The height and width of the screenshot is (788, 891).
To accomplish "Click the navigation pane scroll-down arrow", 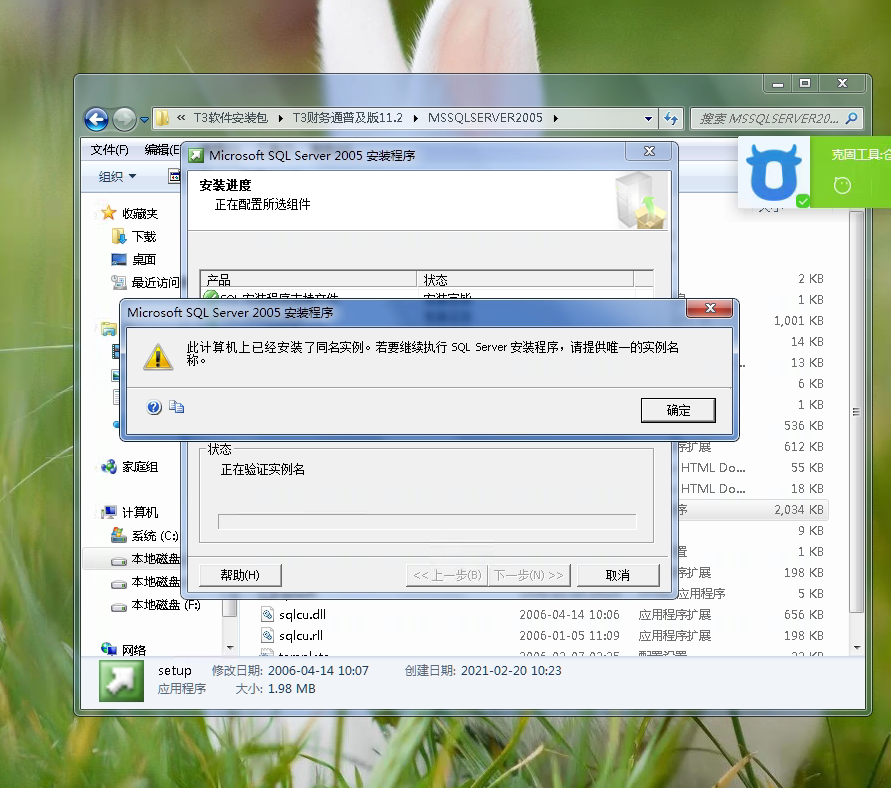I will (x=230, y=648).
